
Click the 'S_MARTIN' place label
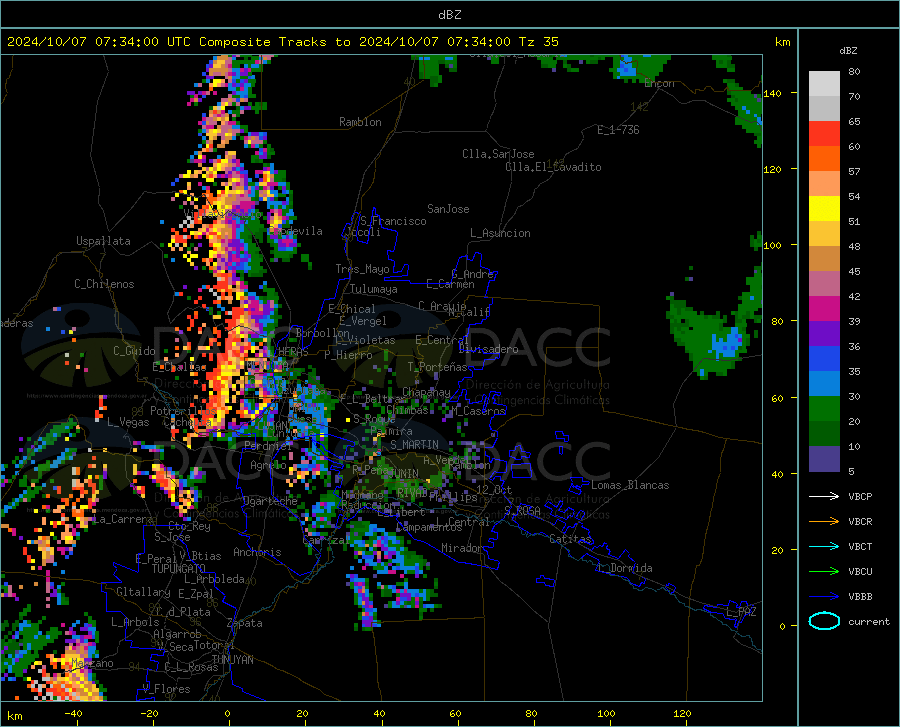click(414, 445)
